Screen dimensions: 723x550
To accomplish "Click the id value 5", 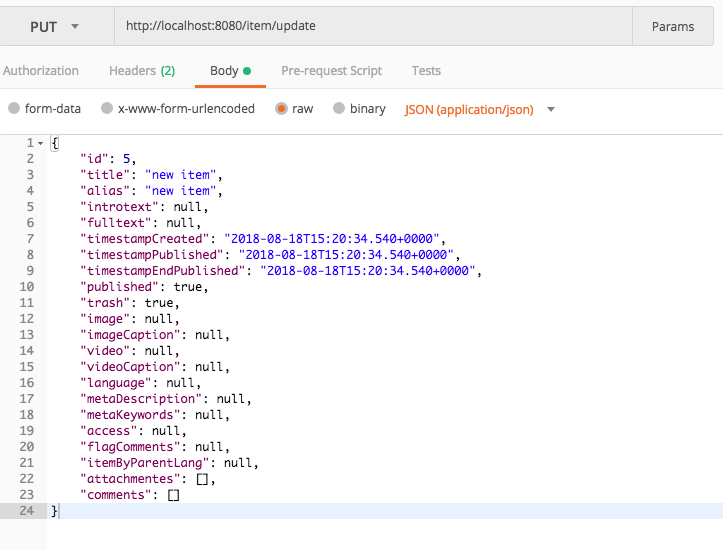I will point(126,159).
